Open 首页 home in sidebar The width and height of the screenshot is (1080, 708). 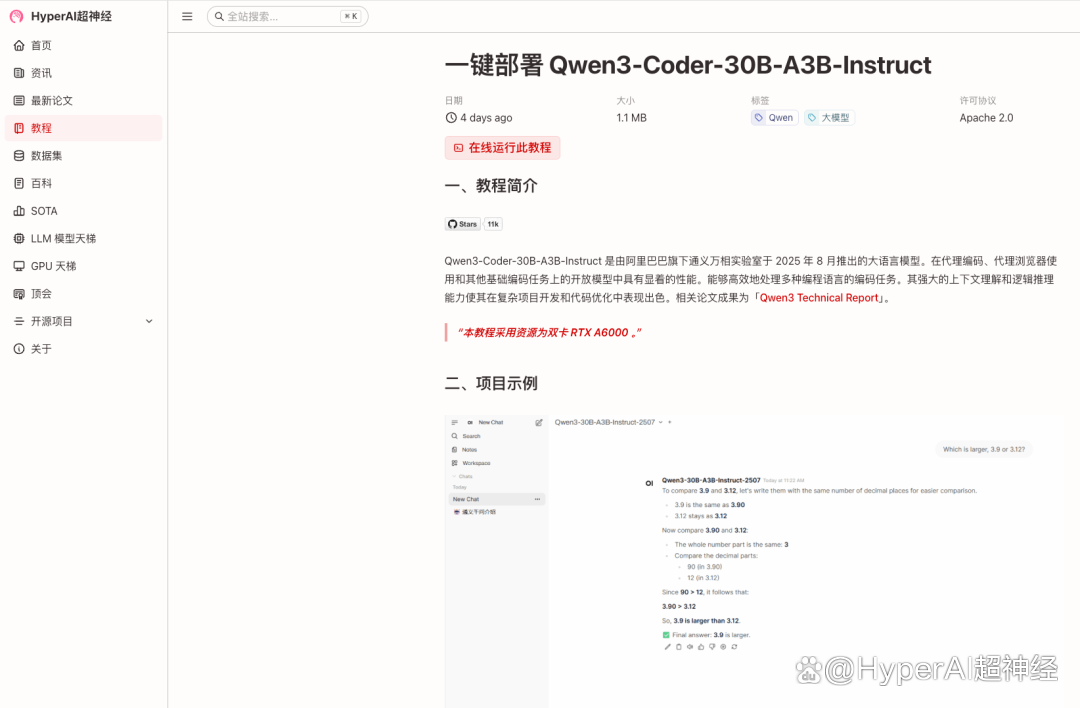[x=41, y=45]
